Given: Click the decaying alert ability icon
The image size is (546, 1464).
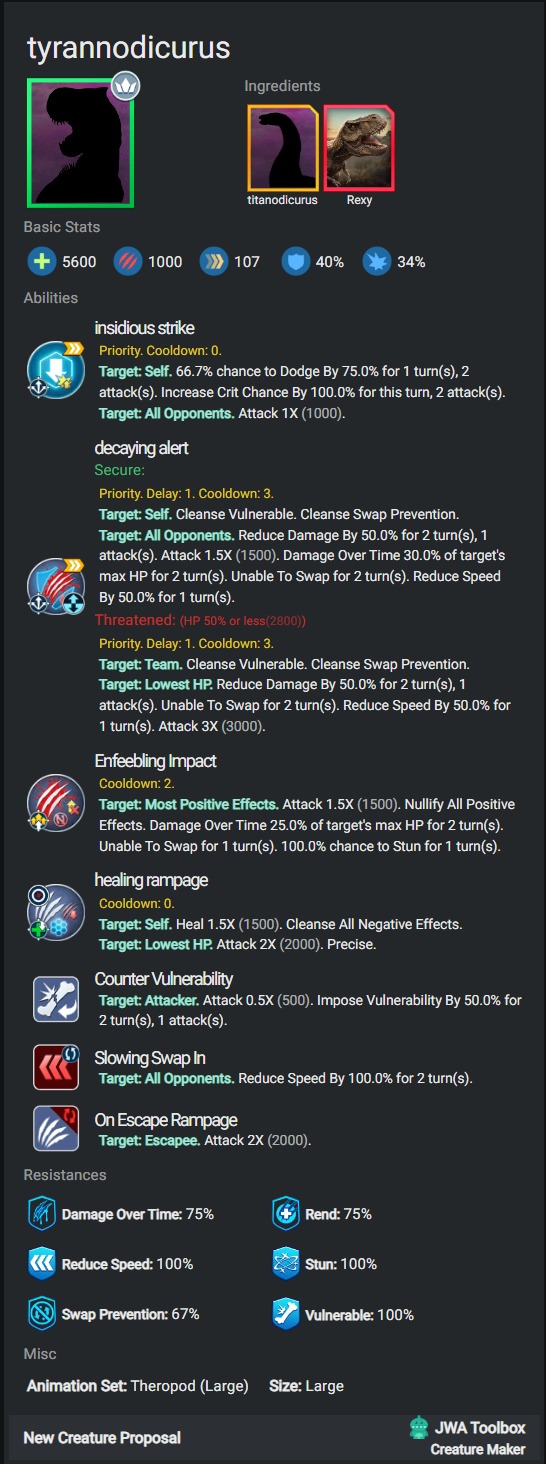Looking at the screenshot, I should (57, 587).
